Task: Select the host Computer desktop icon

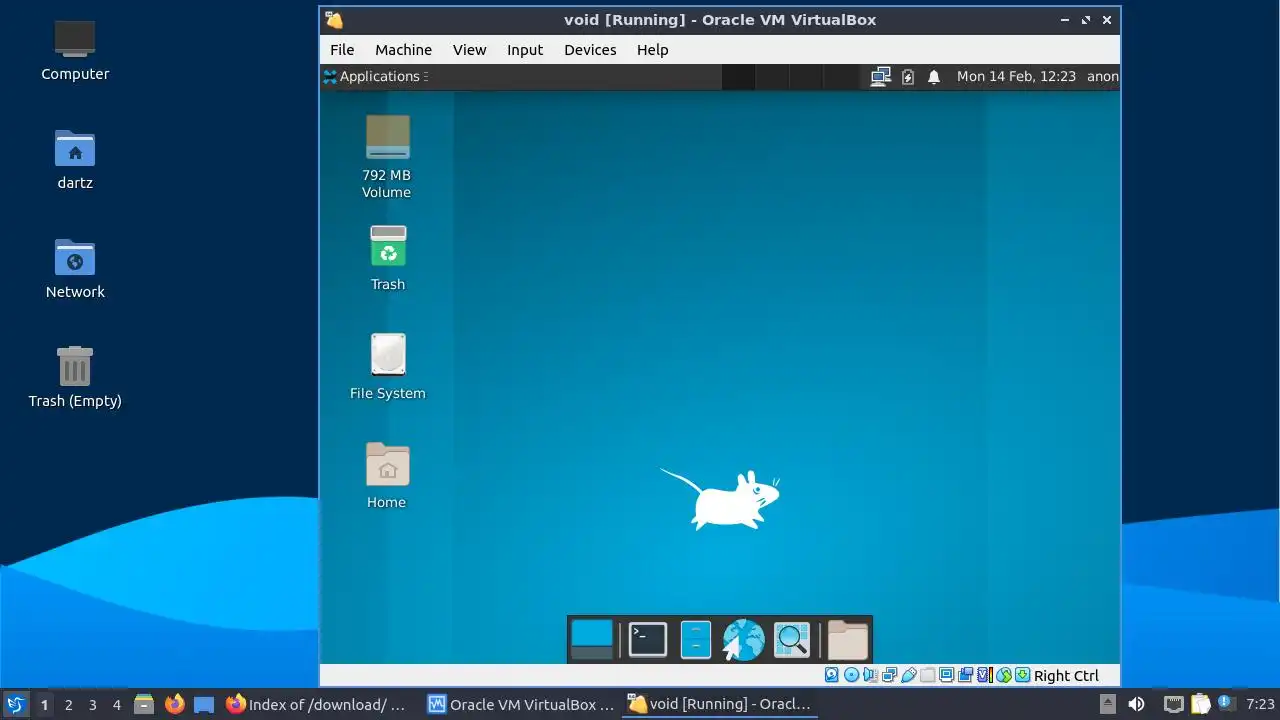Action: pos(75,50)
